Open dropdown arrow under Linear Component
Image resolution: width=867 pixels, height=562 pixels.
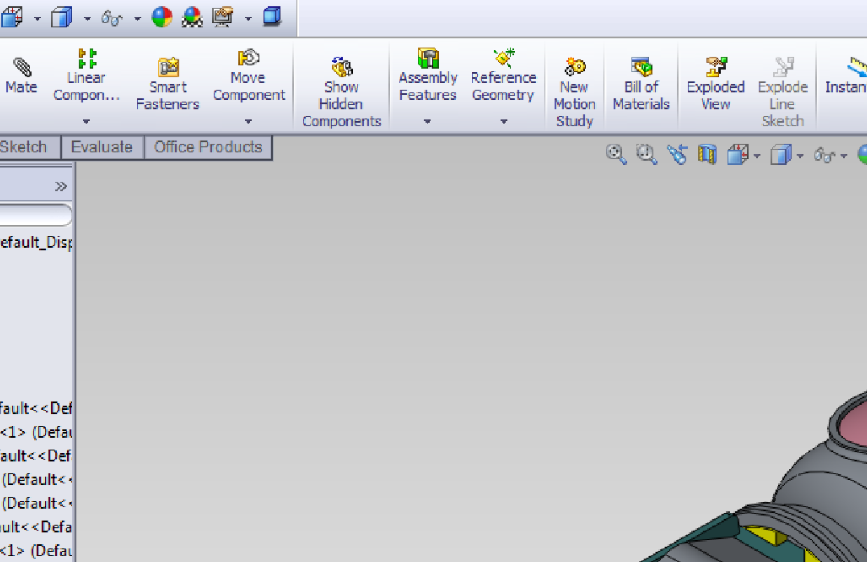point(86,121)
